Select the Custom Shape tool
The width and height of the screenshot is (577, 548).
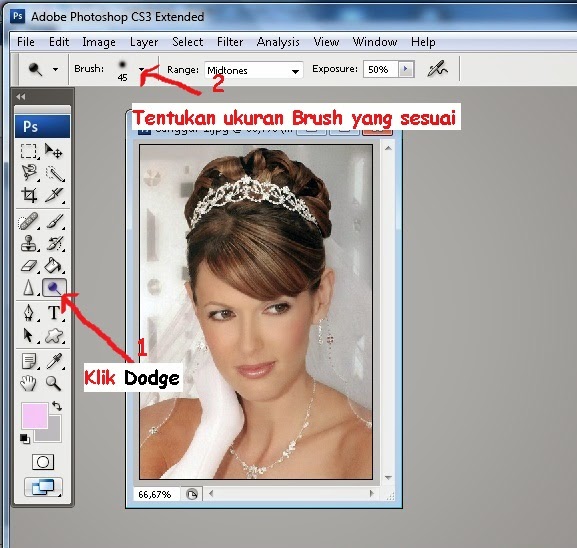[x=54, y=335]
